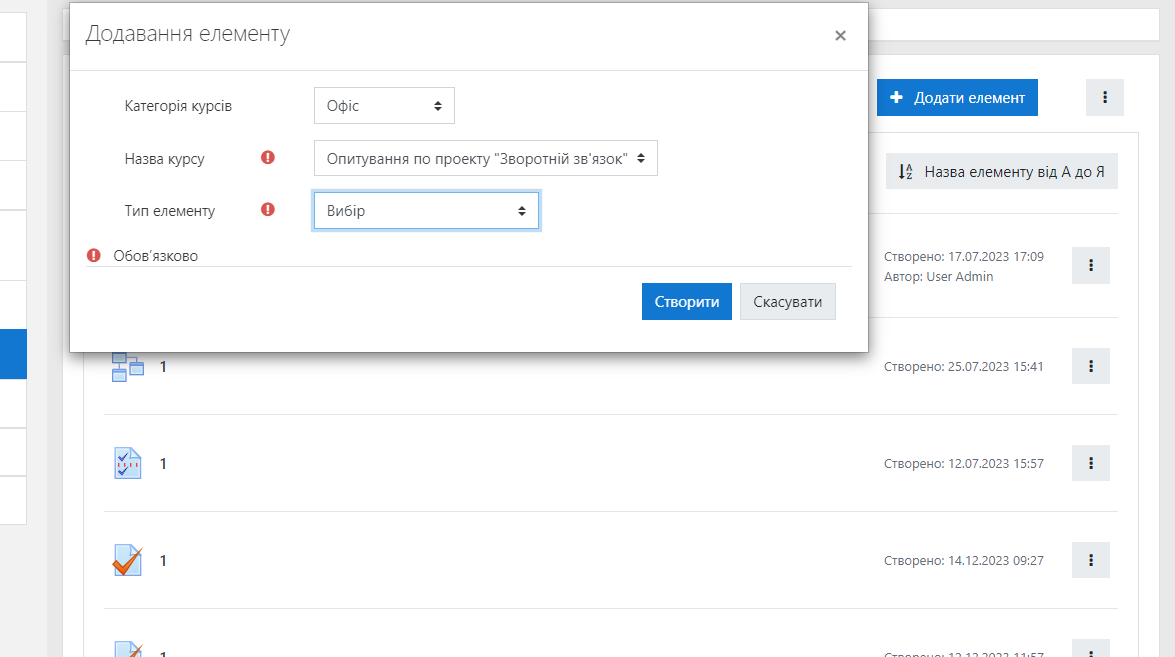
Task: Click the checklist icon dated 12.07.2023
Action: [x=127, y=463]
